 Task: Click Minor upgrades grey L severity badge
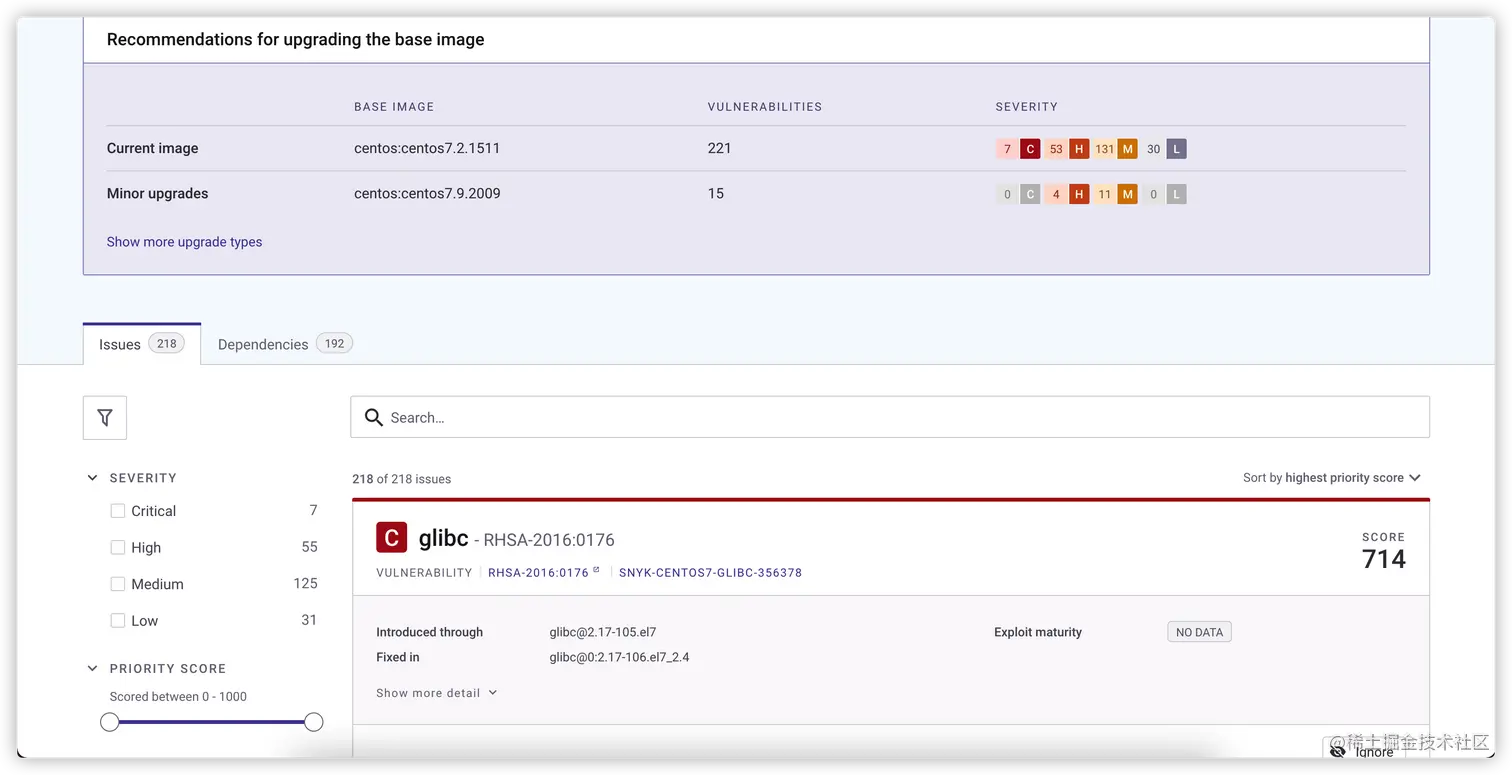point(1177,194)
